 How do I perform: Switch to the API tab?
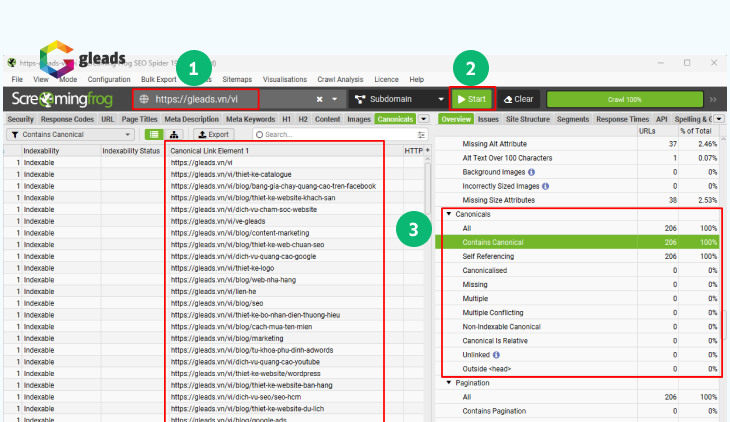pyautogui.click(x=662, y=119)
